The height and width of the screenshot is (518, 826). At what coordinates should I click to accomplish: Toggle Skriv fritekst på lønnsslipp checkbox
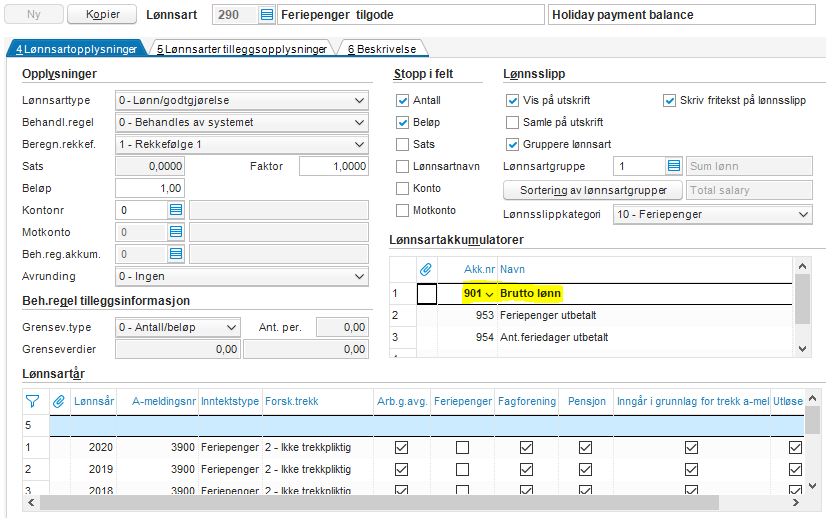click(670, 100)
